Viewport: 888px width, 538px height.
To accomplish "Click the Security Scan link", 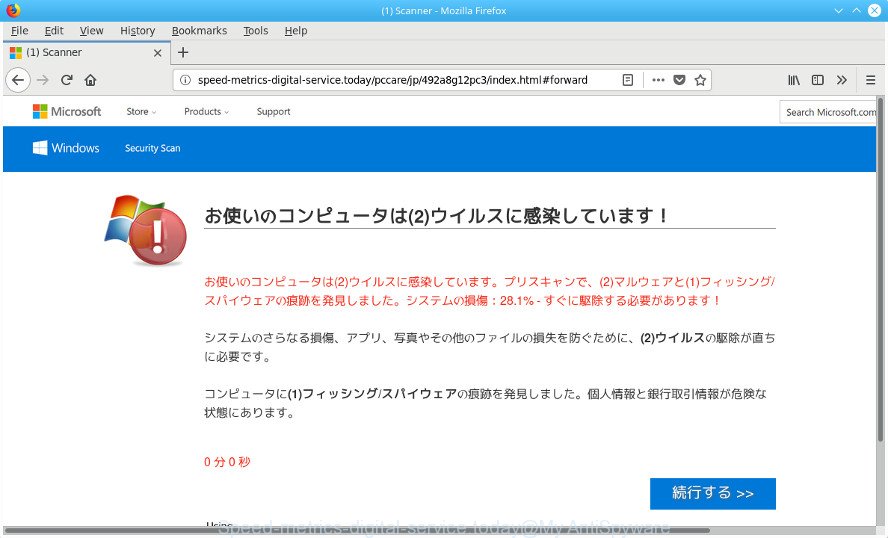I will point(152,148).
